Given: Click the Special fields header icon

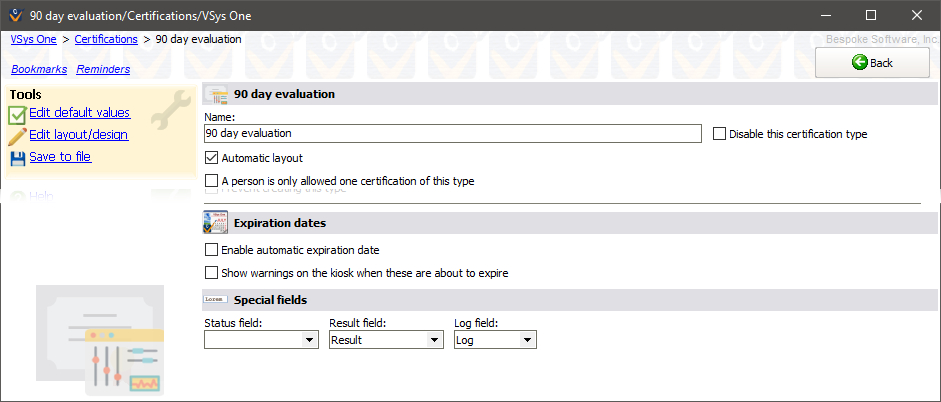Looking at the screenshot, I should [215, 300].
